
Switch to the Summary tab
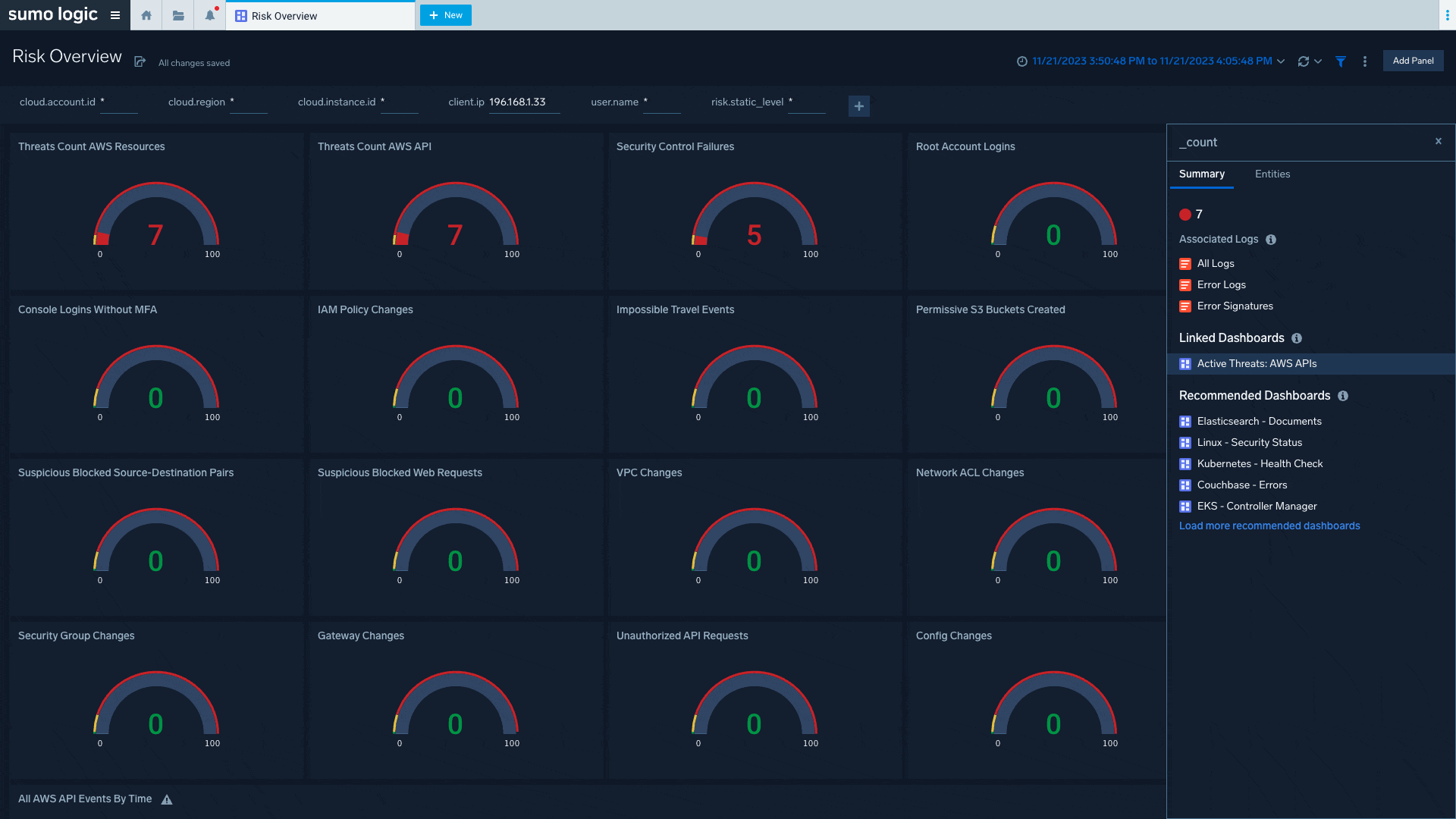(x=1201, y=174)
